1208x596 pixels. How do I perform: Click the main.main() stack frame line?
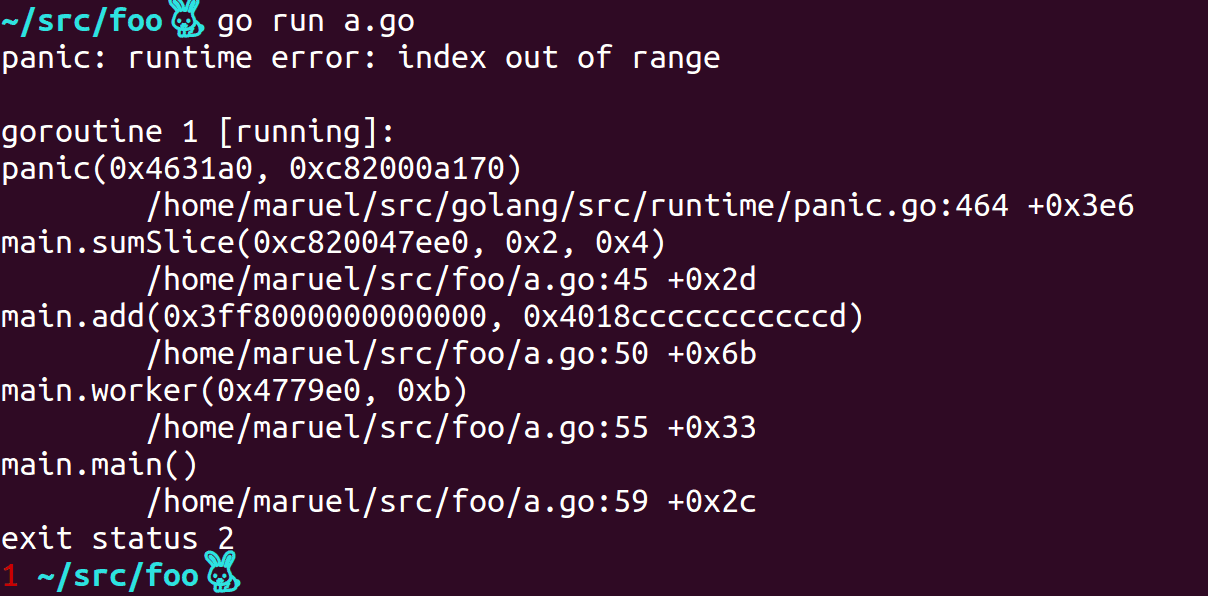coord(99,464)
